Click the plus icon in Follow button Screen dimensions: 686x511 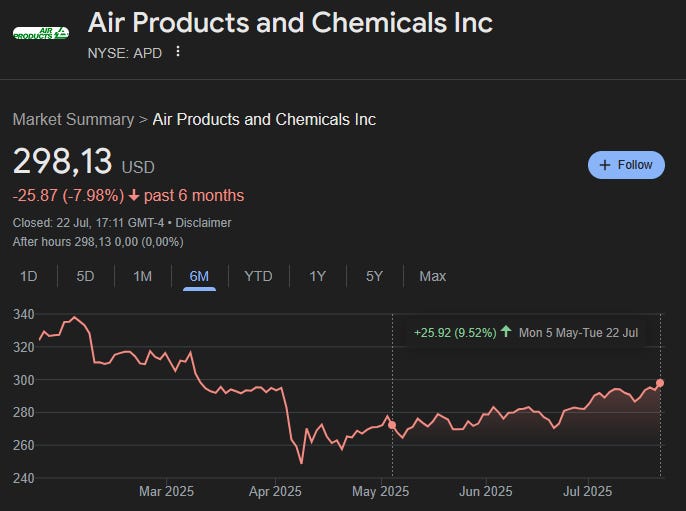point(605,165)
